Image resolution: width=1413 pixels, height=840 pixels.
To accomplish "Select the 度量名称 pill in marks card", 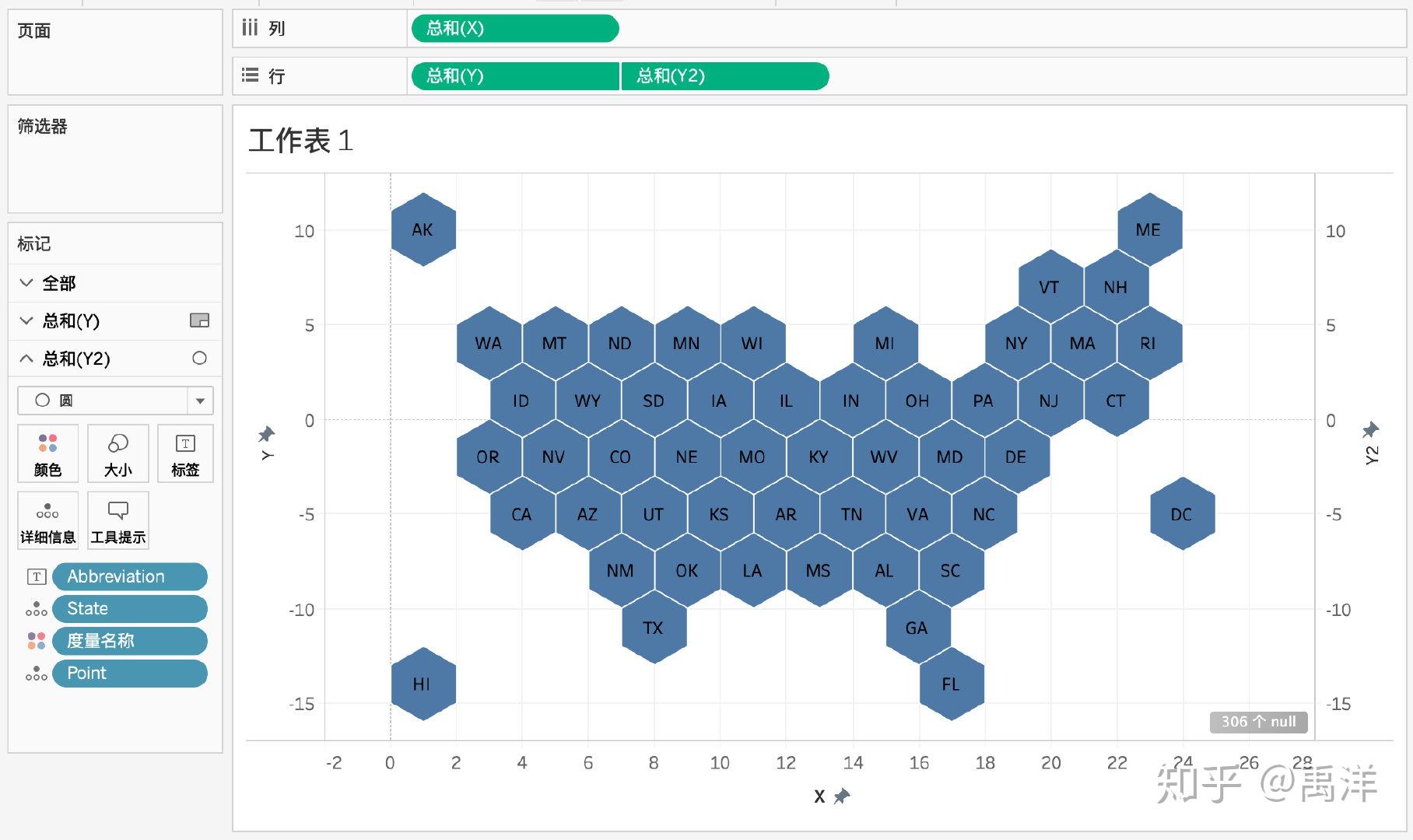I will (x=130, y=641).
